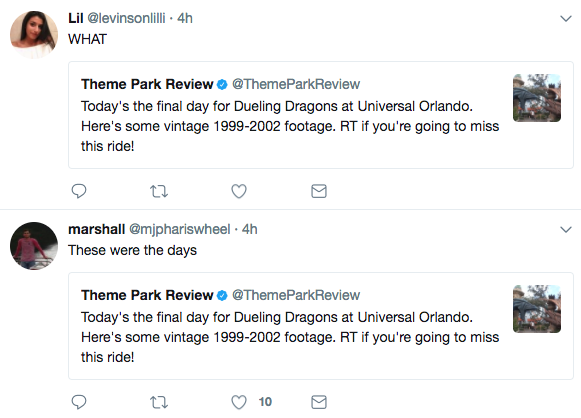This screenshot has height=418, width=581.
Task: Open the 4h timestamp on marshall's tweet
Action: (x=250, y=229)
